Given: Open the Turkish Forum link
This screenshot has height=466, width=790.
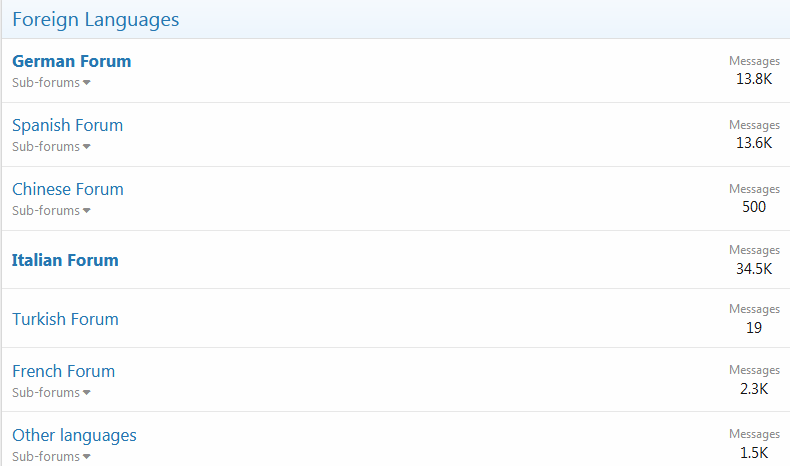Looking at the screenshot, I should 65,319.
